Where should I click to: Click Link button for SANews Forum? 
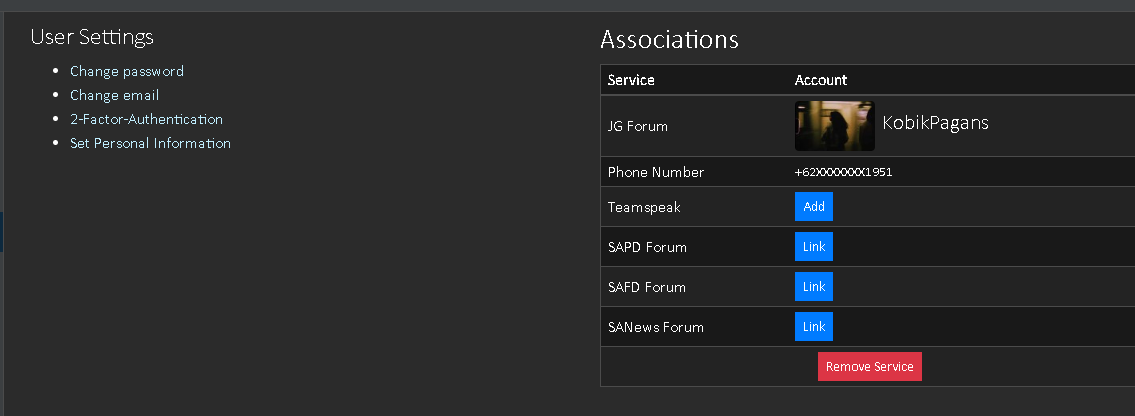[x=814, y=326]
